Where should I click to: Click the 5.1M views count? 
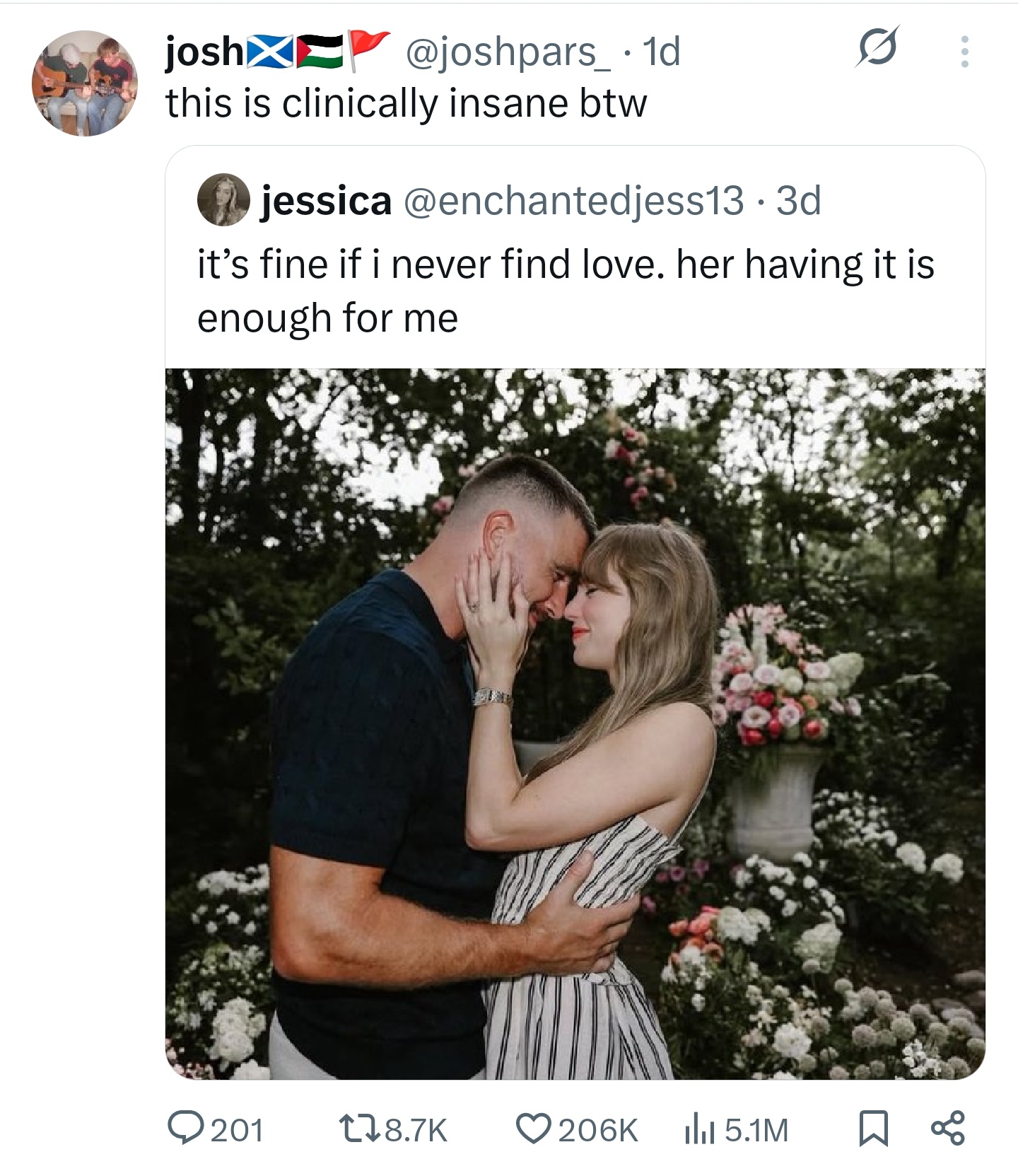(756, 1129)
